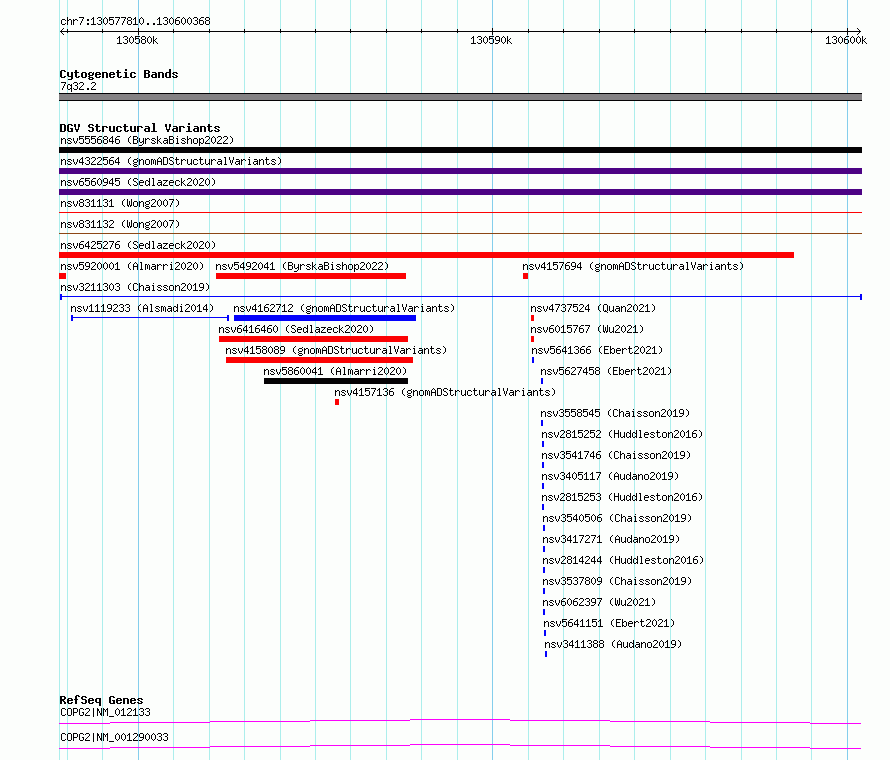
Task: Open nsv6560945 (Sedlazeck2020) variant label
Action: point(138,182)
